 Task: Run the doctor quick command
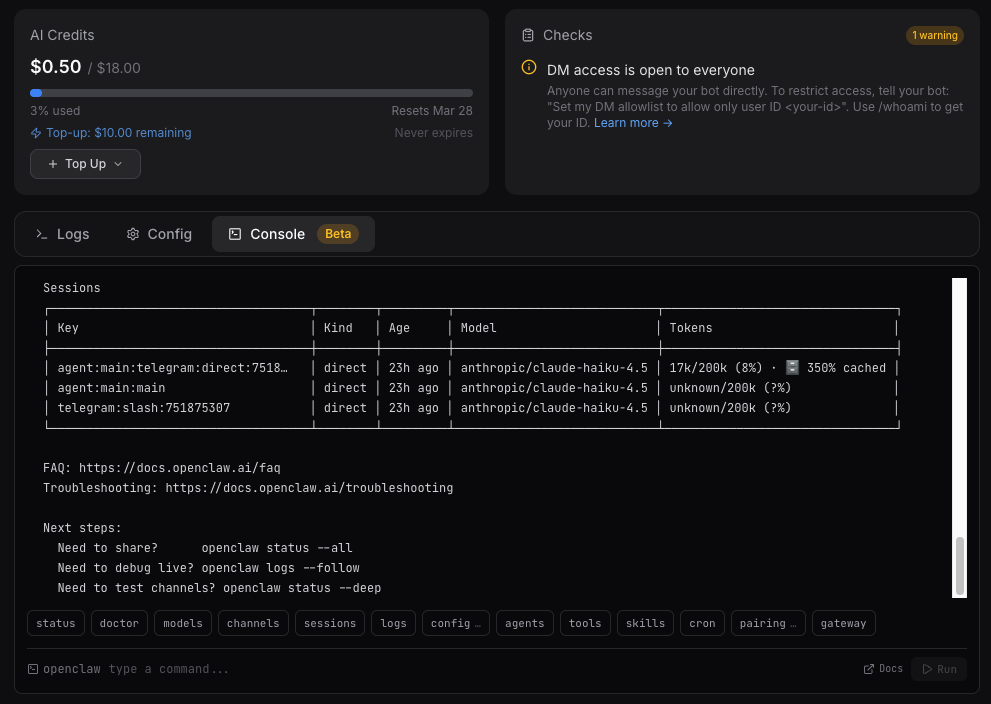tap(120, 623)
